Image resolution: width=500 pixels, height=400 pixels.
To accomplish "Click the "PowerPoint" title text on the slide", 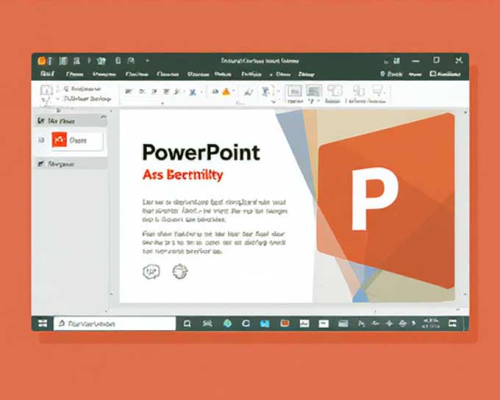I will [201, 153].
